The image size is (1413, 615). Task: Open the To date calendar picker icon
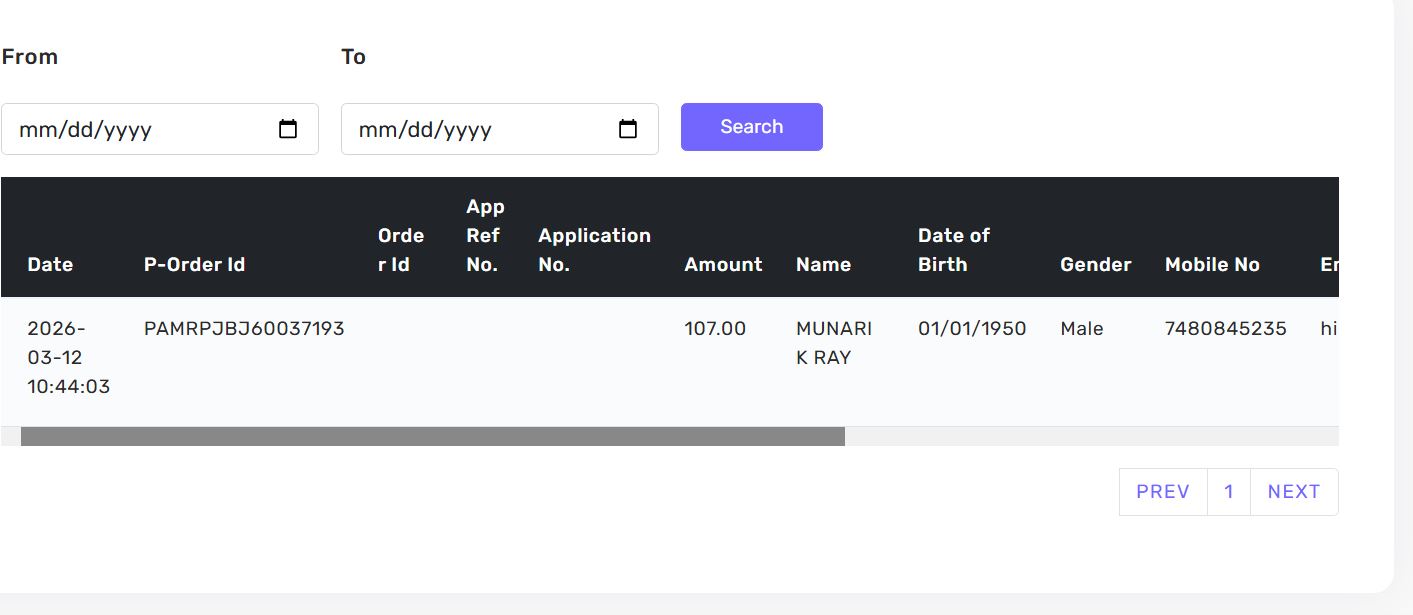(x=628, y=129)
